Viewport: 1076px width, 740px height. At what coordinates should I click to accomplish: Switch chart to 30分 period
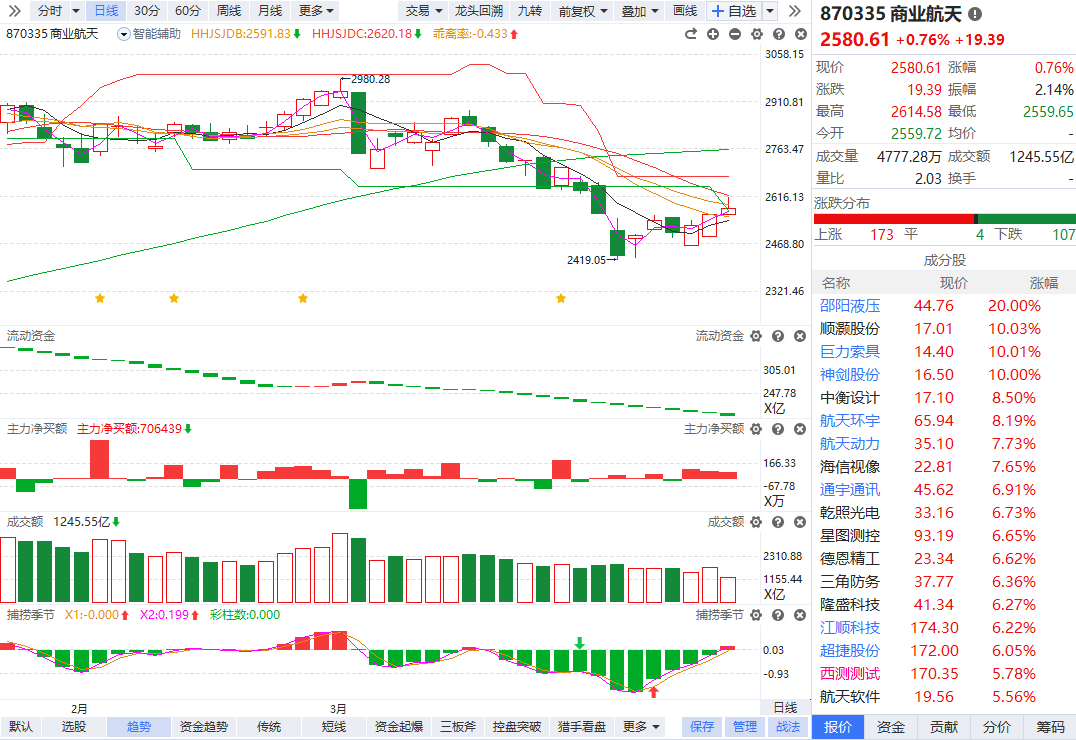146,11
